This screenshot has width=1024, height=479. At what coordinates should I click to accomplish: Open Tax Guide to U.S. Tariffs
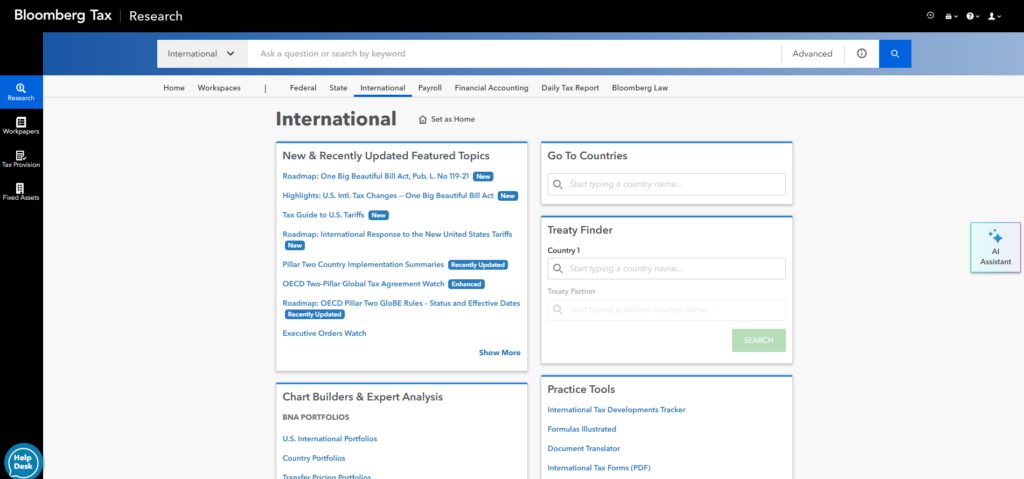[324, 215]
